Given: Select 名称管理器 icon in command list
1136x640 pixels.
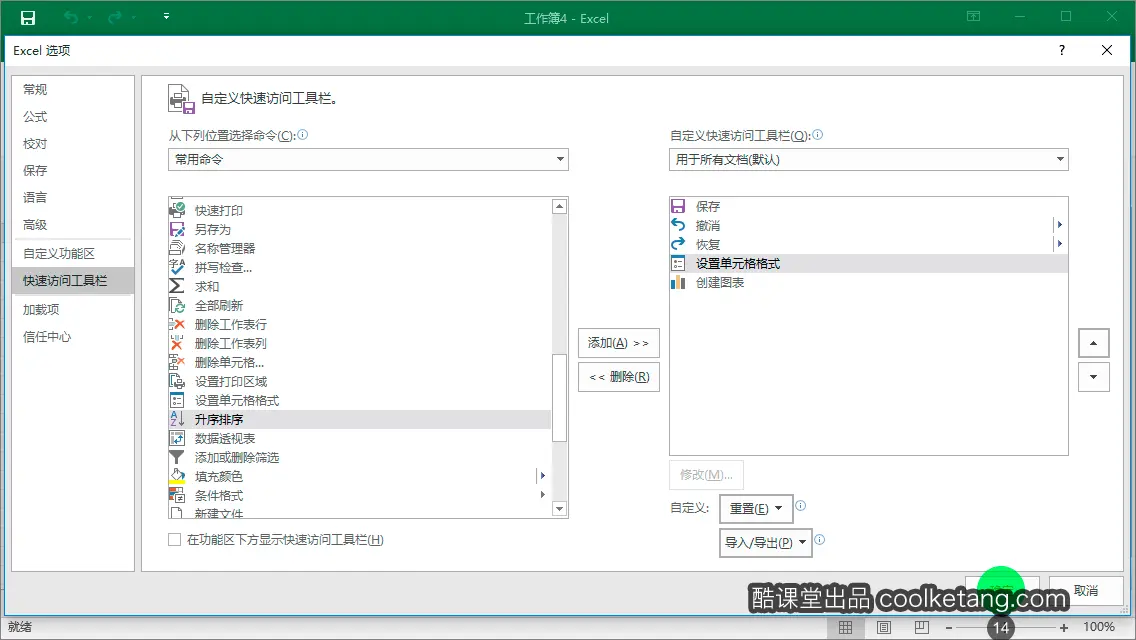Looking at the screenshot, I should (177, 248).
